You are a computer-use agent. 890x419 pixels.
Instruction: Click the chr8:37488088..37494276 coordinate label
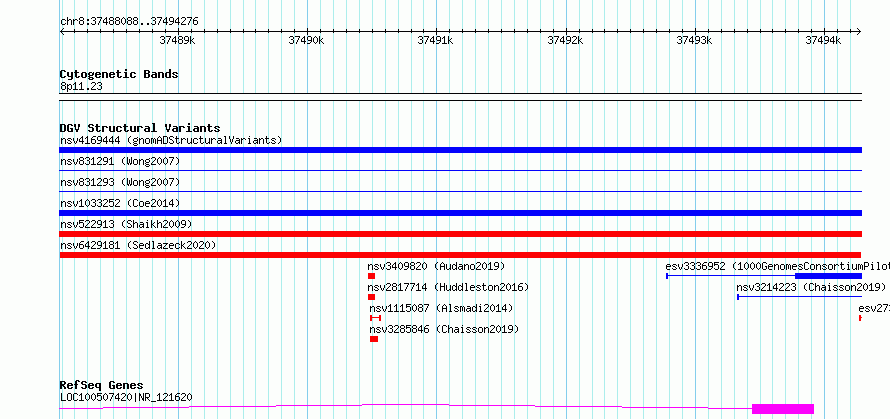129,22
